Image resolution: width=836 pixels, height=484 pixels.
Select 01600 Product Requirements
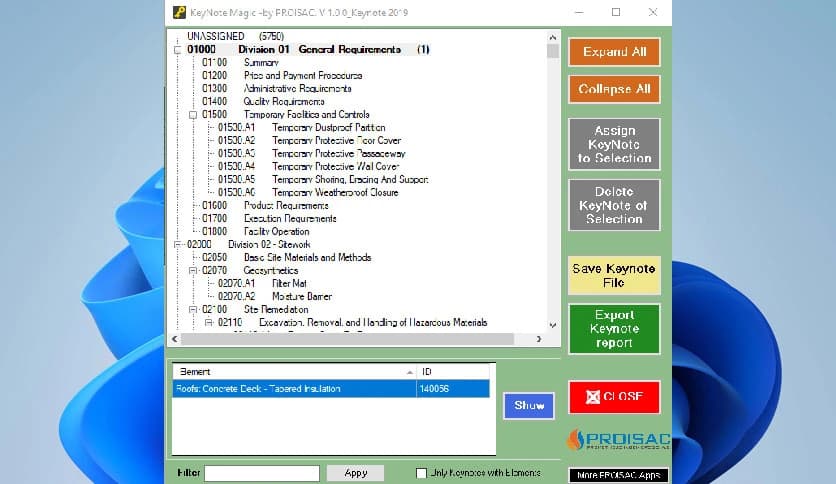point(265,206)
